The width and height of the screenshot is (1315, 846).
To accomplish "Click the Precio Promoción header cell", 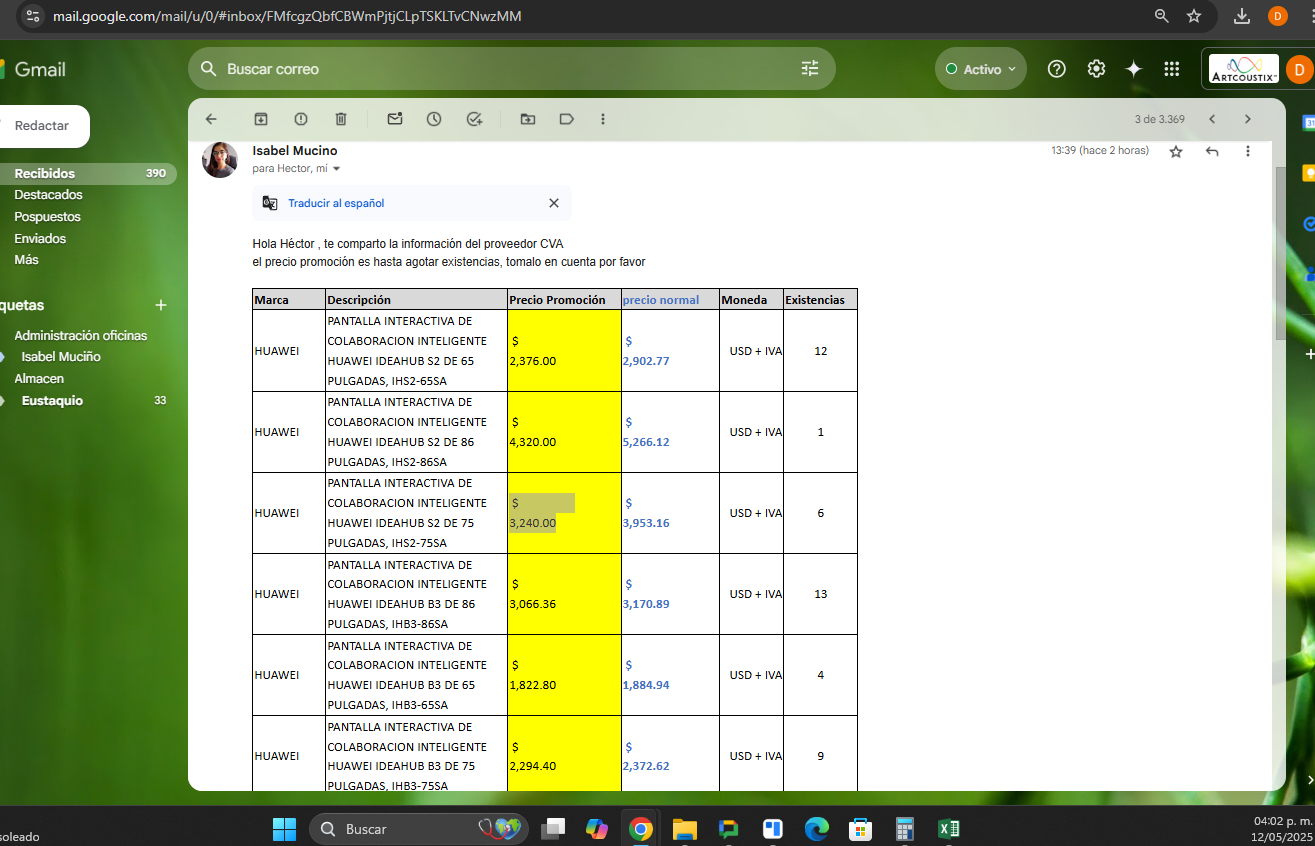I will point(564,300).
